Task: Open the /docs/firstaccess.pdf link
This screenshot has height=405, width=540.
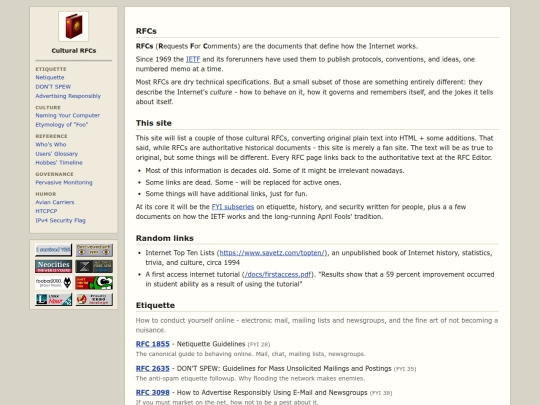Action: (x=278, y=274)
